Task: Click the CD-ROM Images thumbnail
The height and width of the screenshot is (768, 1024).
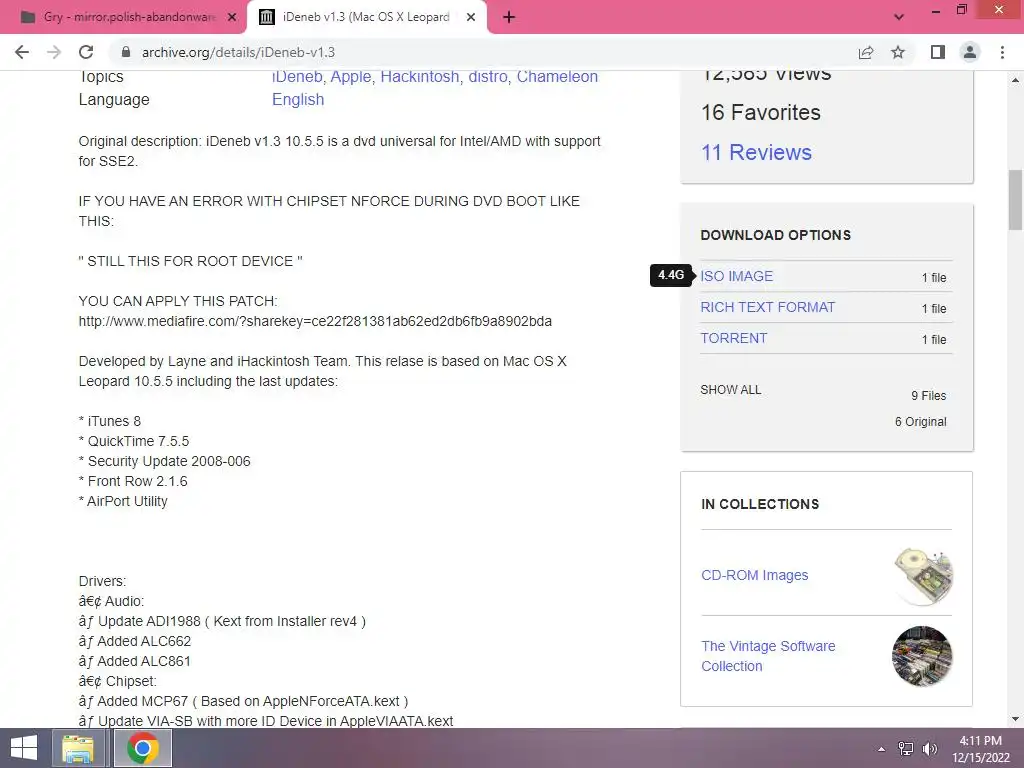Action: (x=922, y=575)
